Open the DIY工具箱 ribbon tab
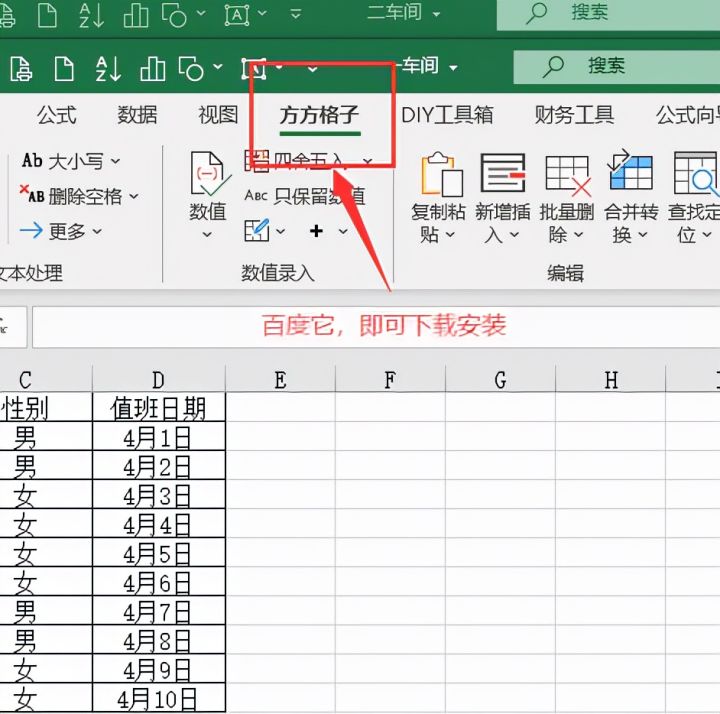Image resolution: width=720 pixels, height=714 pixels. click(447, 115)
